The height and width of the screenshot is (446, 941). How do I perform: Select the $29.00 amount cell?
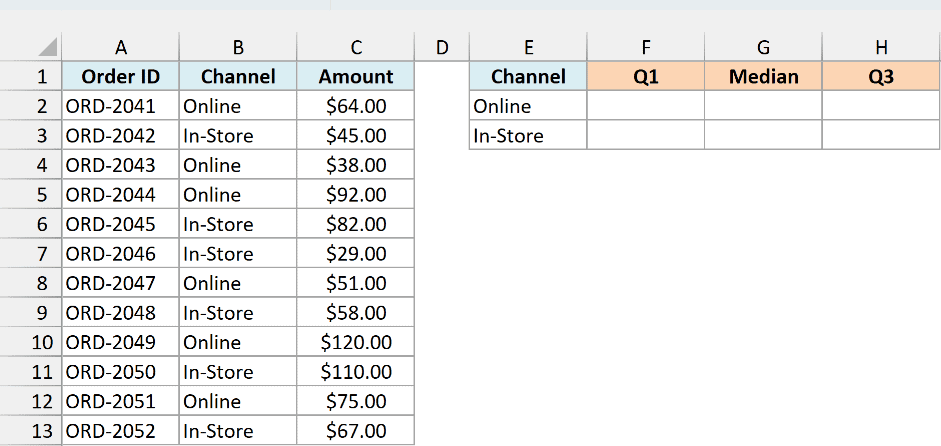[x=356, y=253]
